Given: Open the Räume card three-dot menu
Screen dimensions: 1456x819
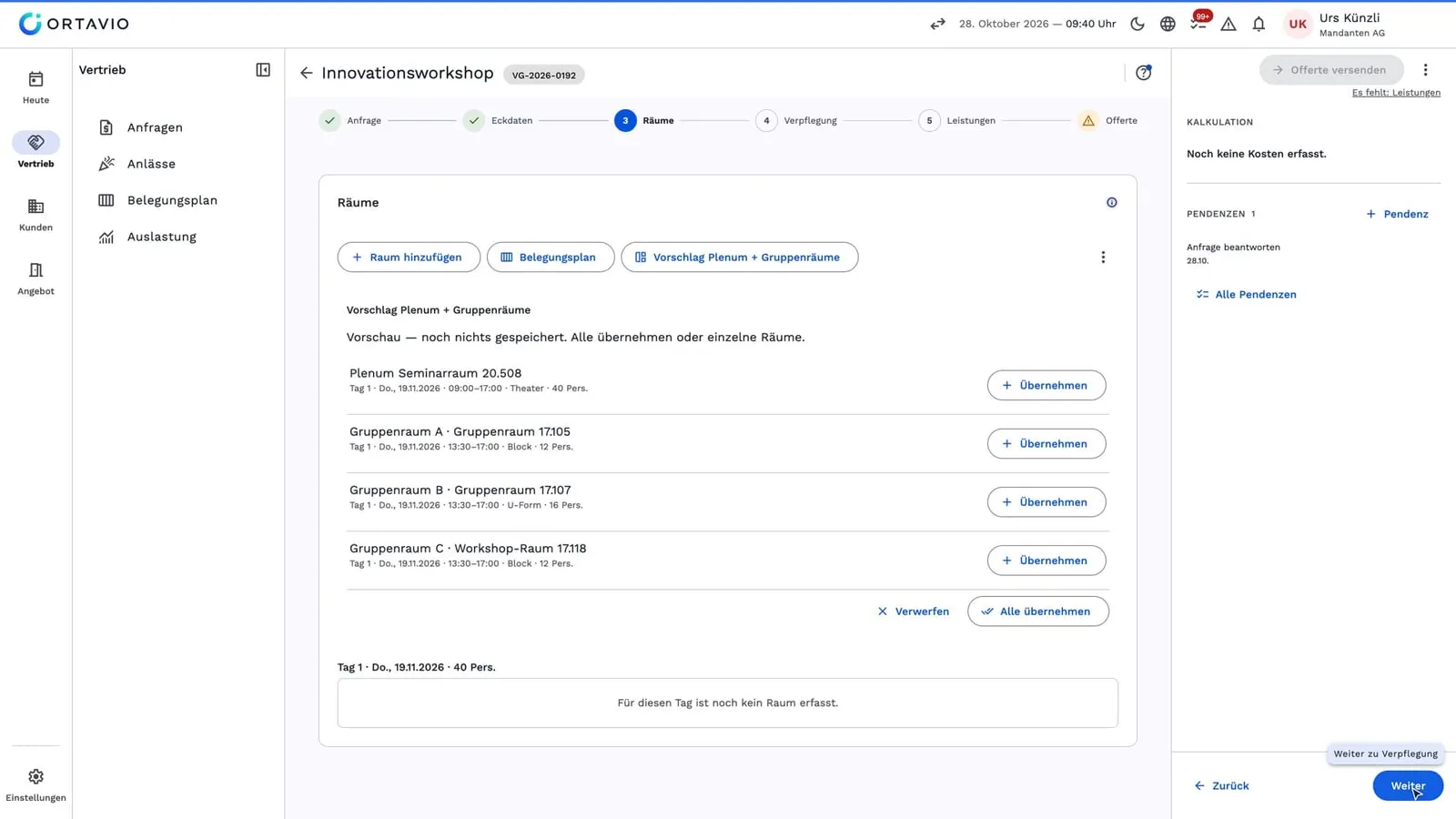Looking at the screenshot, I should click(x=1103, y=258).
